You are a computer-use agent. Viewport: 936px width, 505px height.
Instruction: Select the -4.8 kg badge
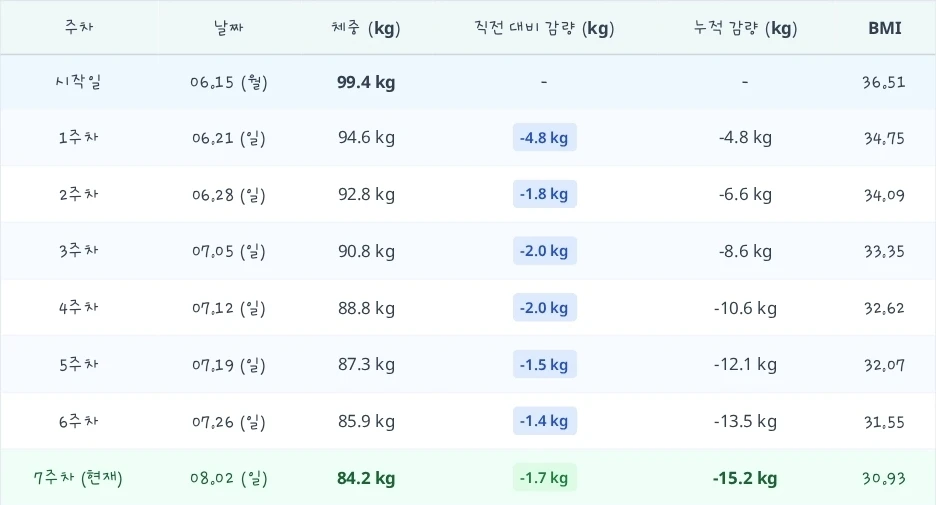pos(544,137)
